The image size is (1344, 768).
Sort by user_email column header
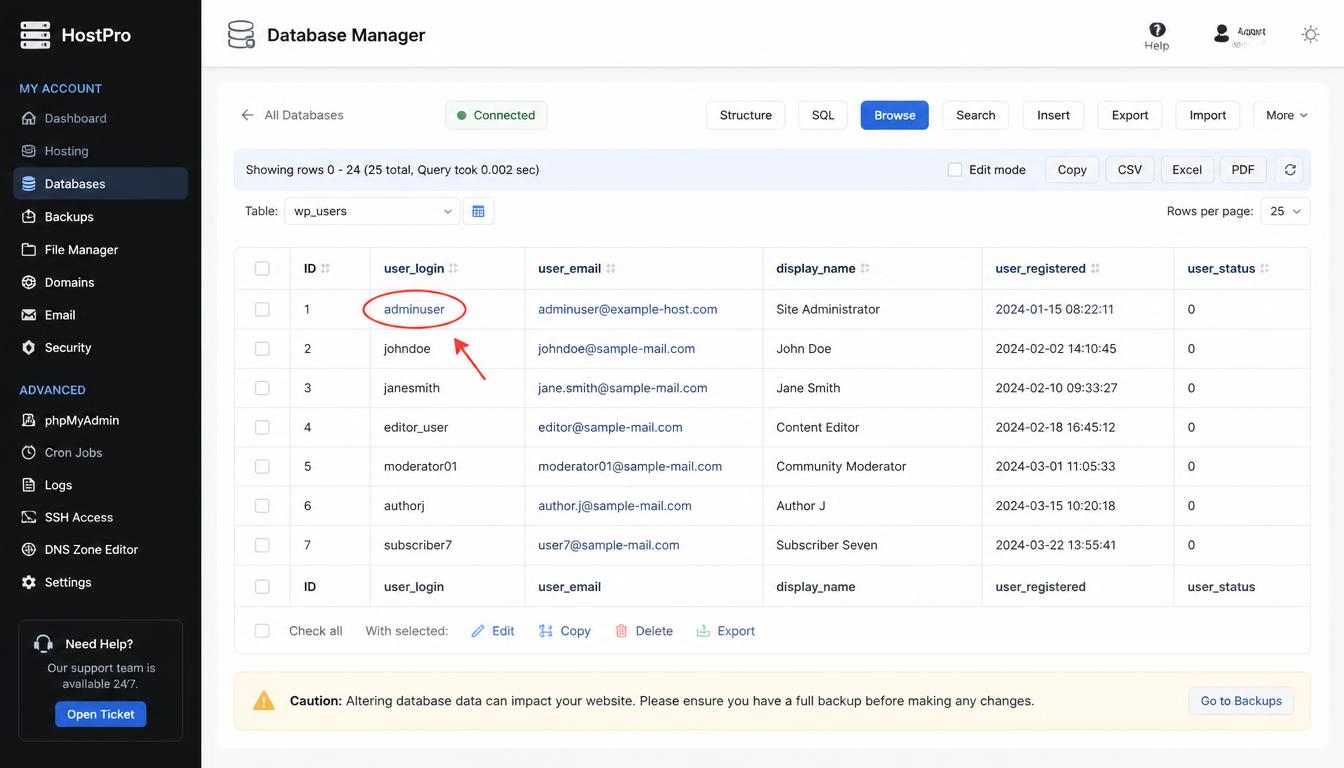pyautogui.click(x=577, y=269)
